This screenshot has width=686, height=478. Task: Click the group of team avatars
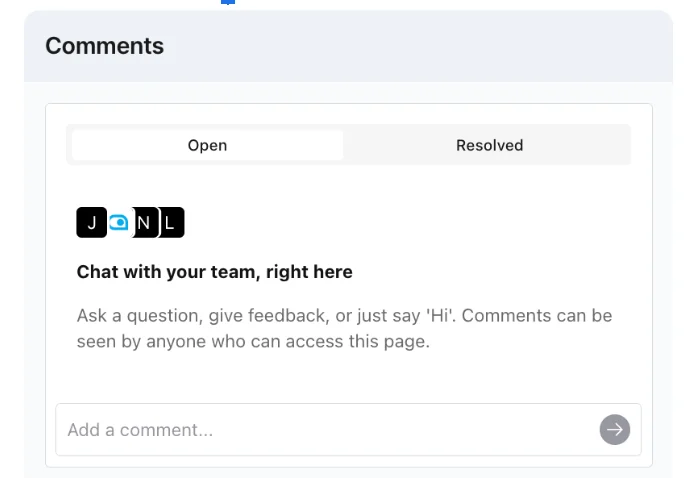[x=131, y=223]
